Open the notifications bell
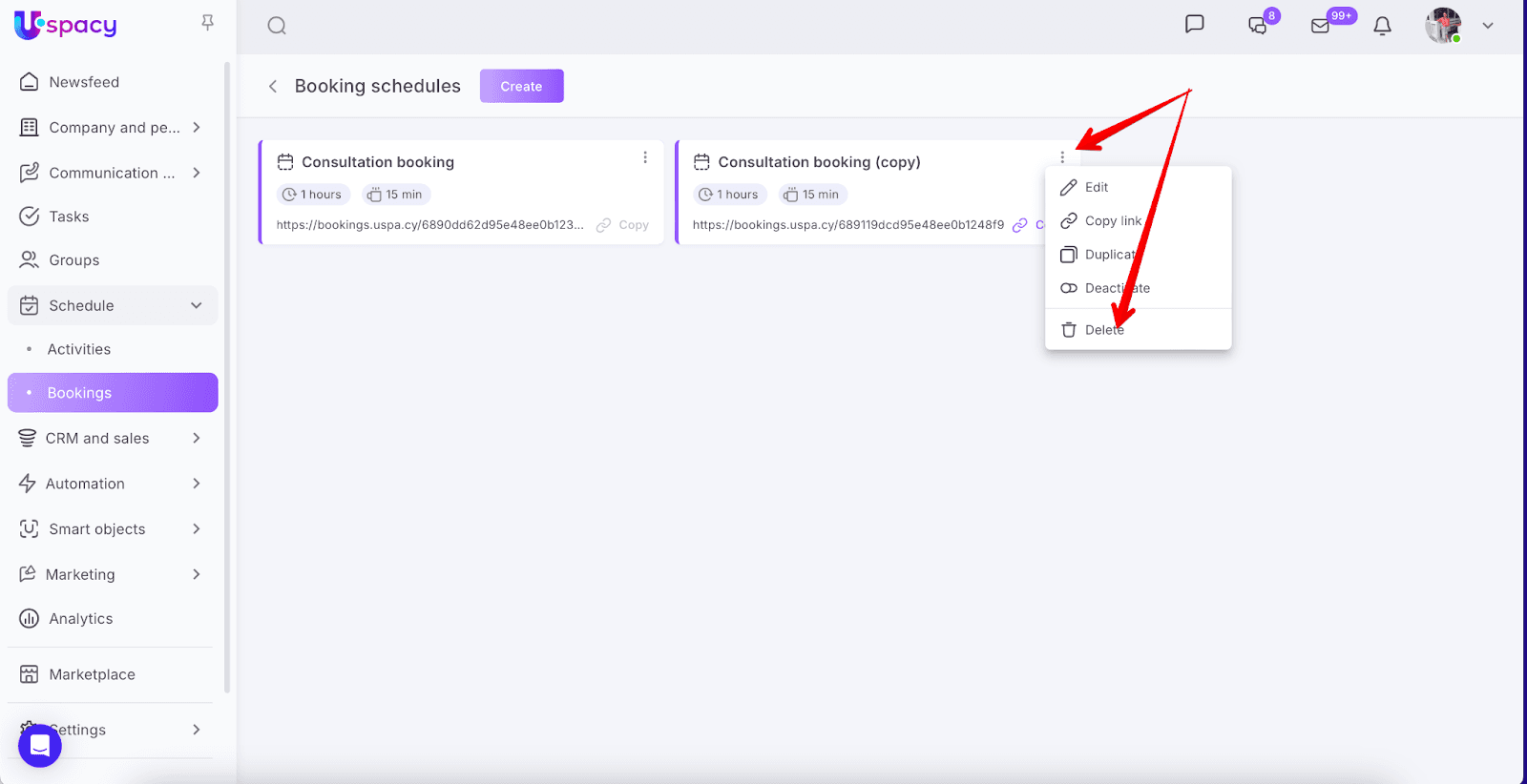1527x784 pixels. [x=1382, y=26]
